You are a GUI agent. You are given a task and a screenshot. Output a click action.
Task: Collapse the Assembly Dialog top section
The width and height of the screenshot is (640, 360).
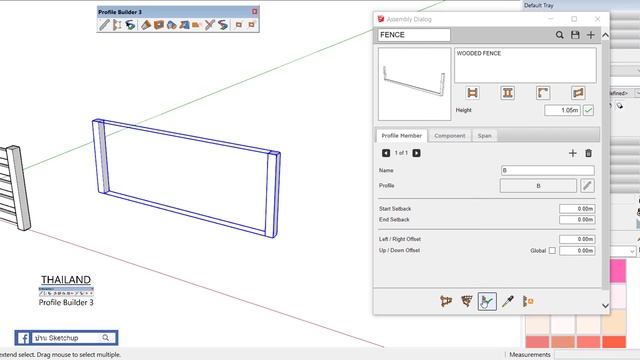coord(605,35)
